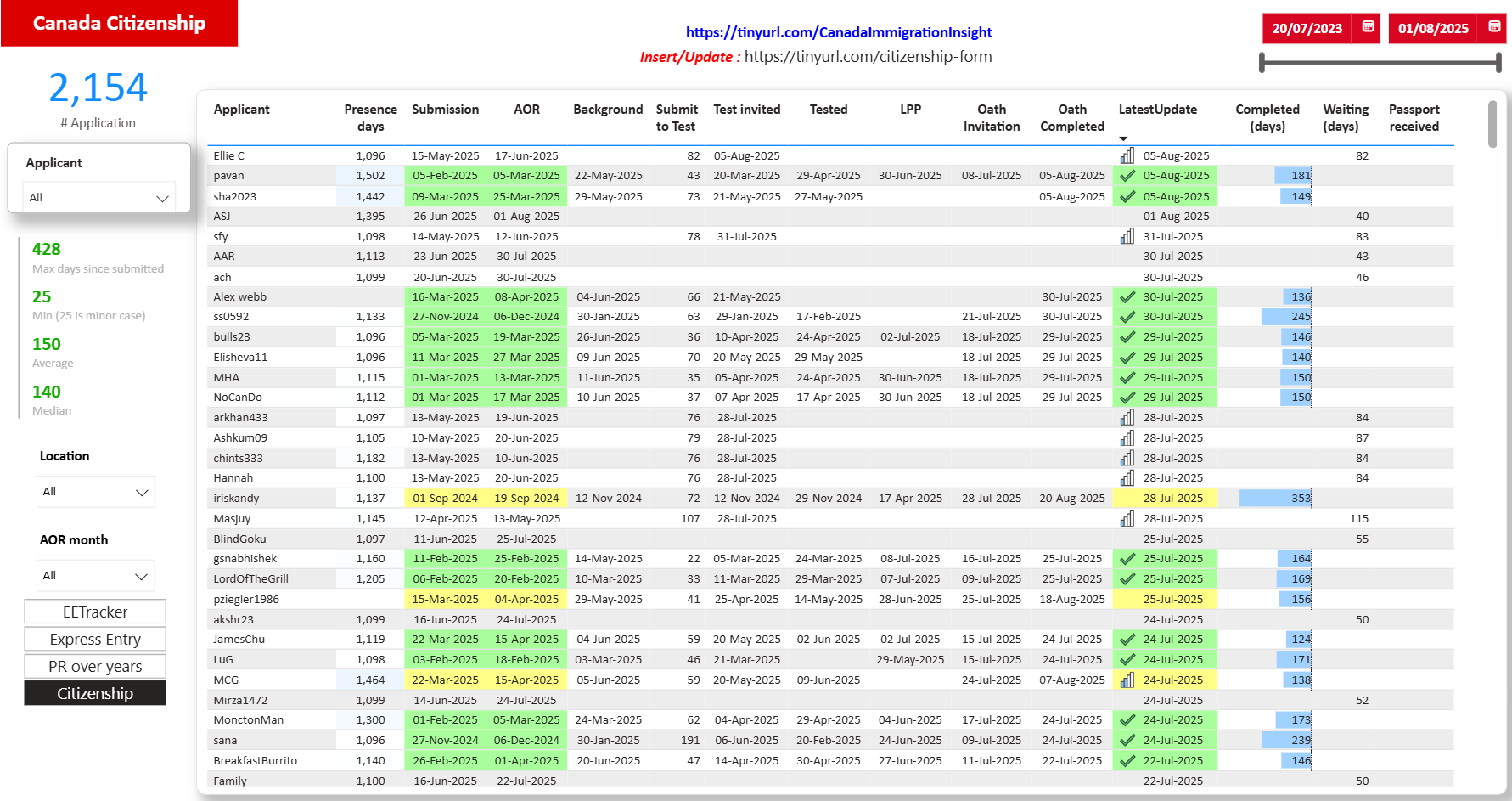Screen dimensions: 1512x801
Task: Open the CanadaImmigrationInsight tinyurl link
Action: (x=839, y=32)
